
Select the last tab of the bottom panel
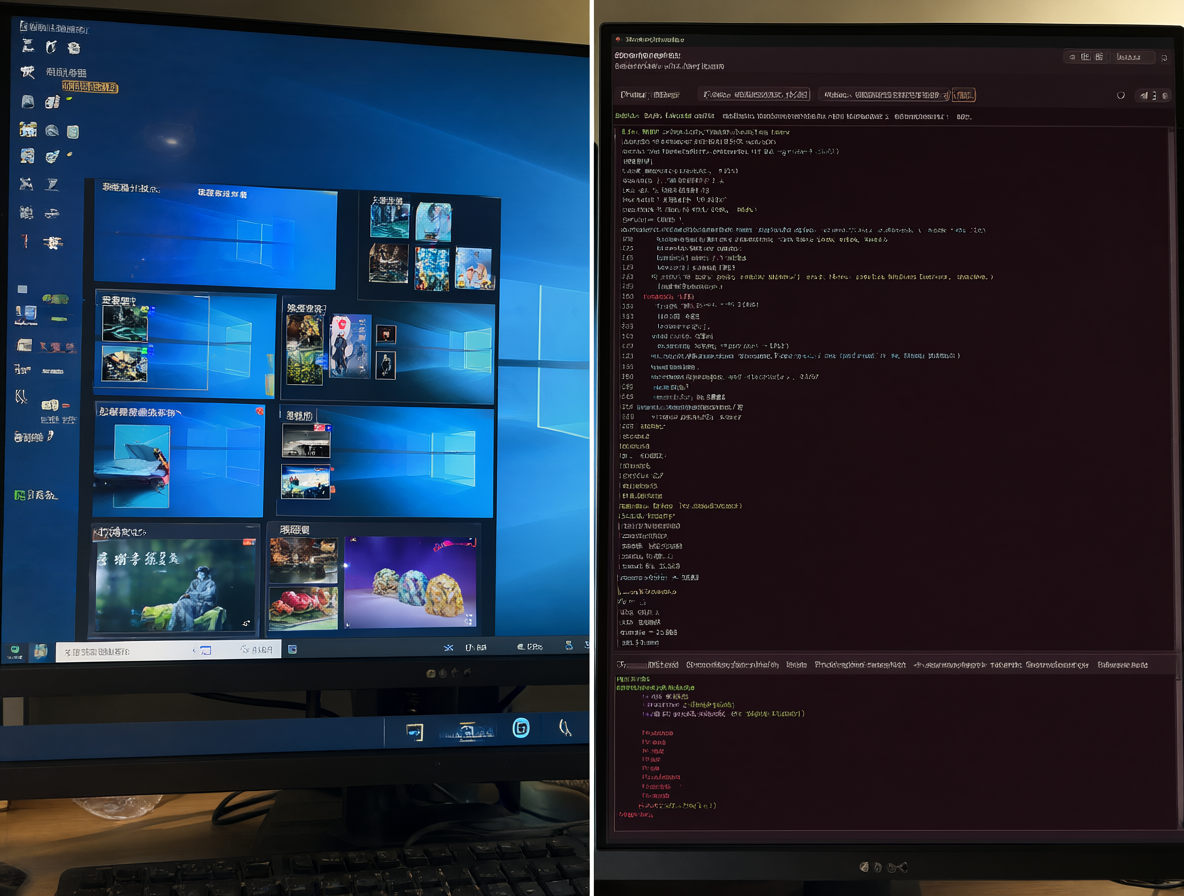1122,665
